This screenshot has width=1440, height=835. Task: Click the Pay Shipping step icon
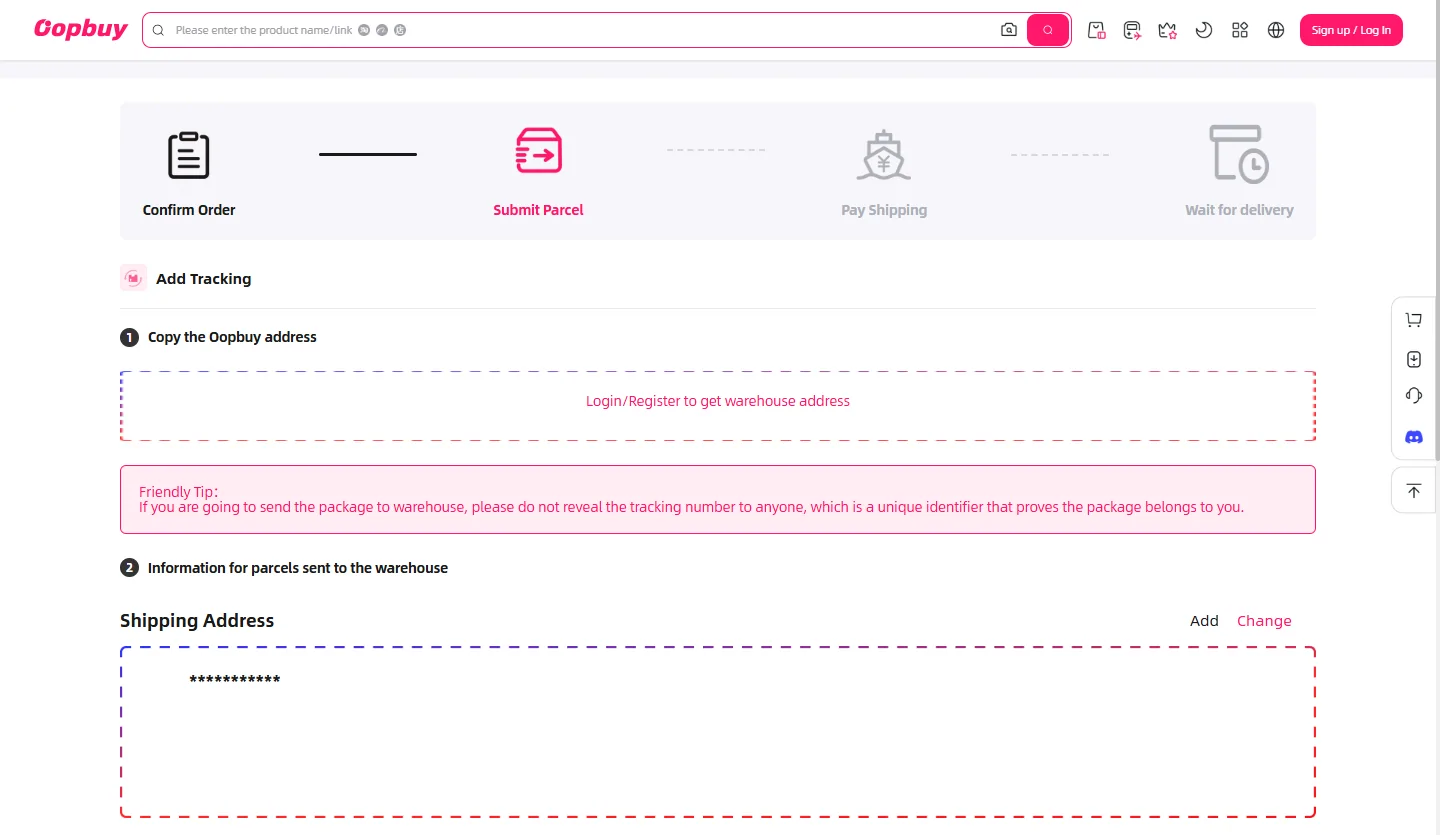(x=884, y=155)
